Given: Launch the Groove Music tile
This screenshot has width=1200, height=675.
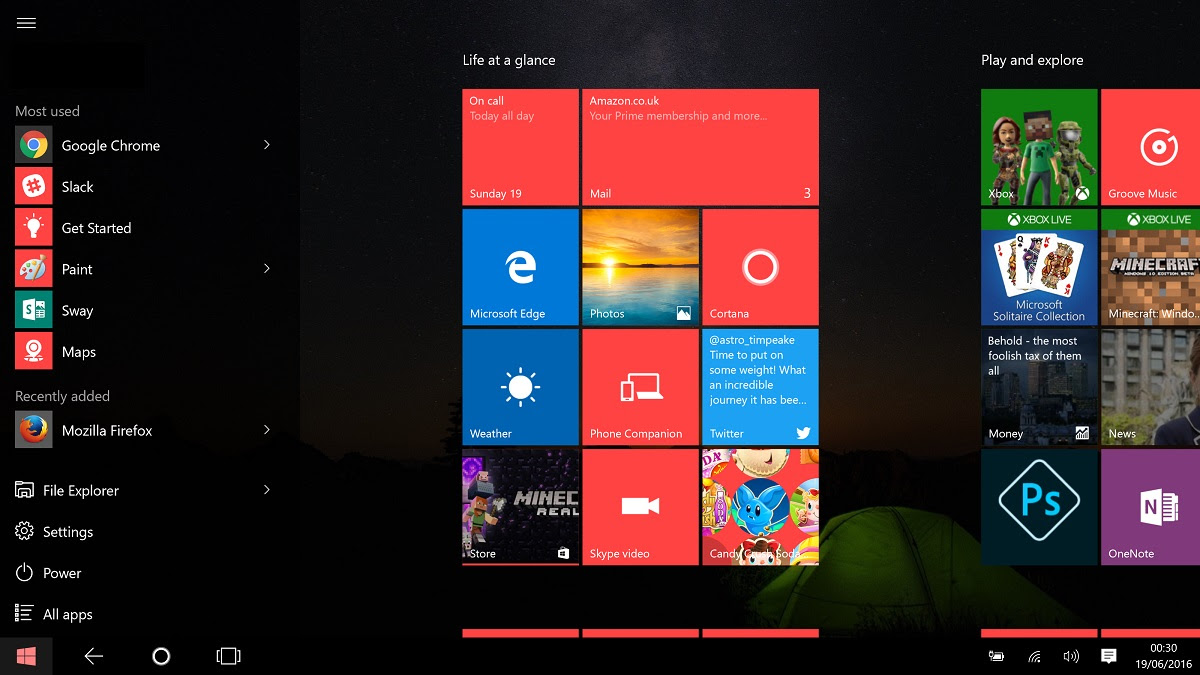Looking at the screenshot, I should click(1150, 147).
